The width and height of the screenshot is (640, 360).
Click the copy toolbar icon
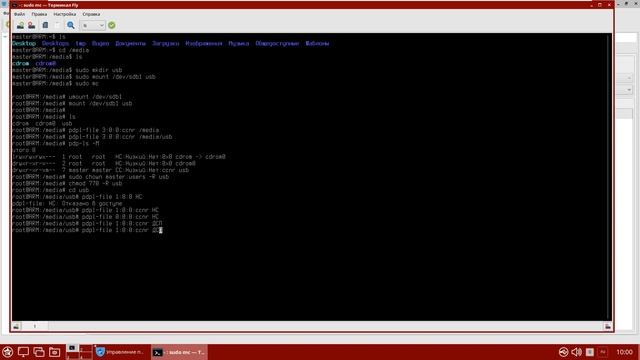pyautogui.click(x=45, y=25)
